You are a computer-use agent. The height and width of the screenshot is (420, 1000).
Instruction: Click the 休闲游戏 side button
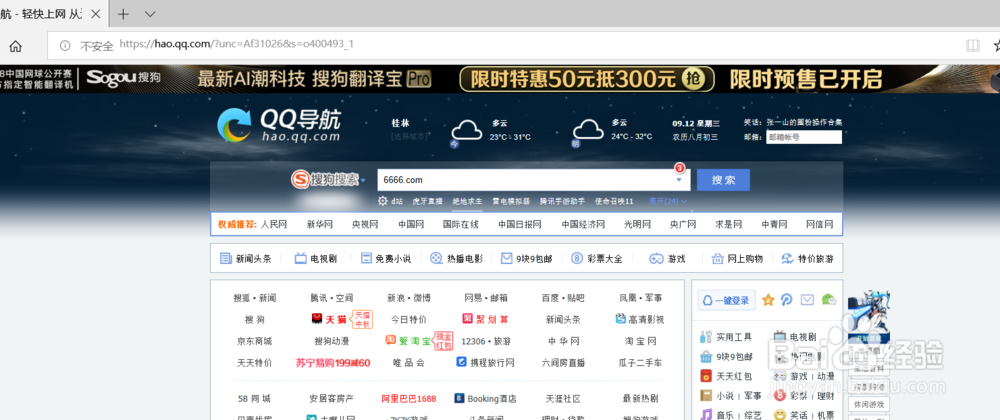coord(868,404)
